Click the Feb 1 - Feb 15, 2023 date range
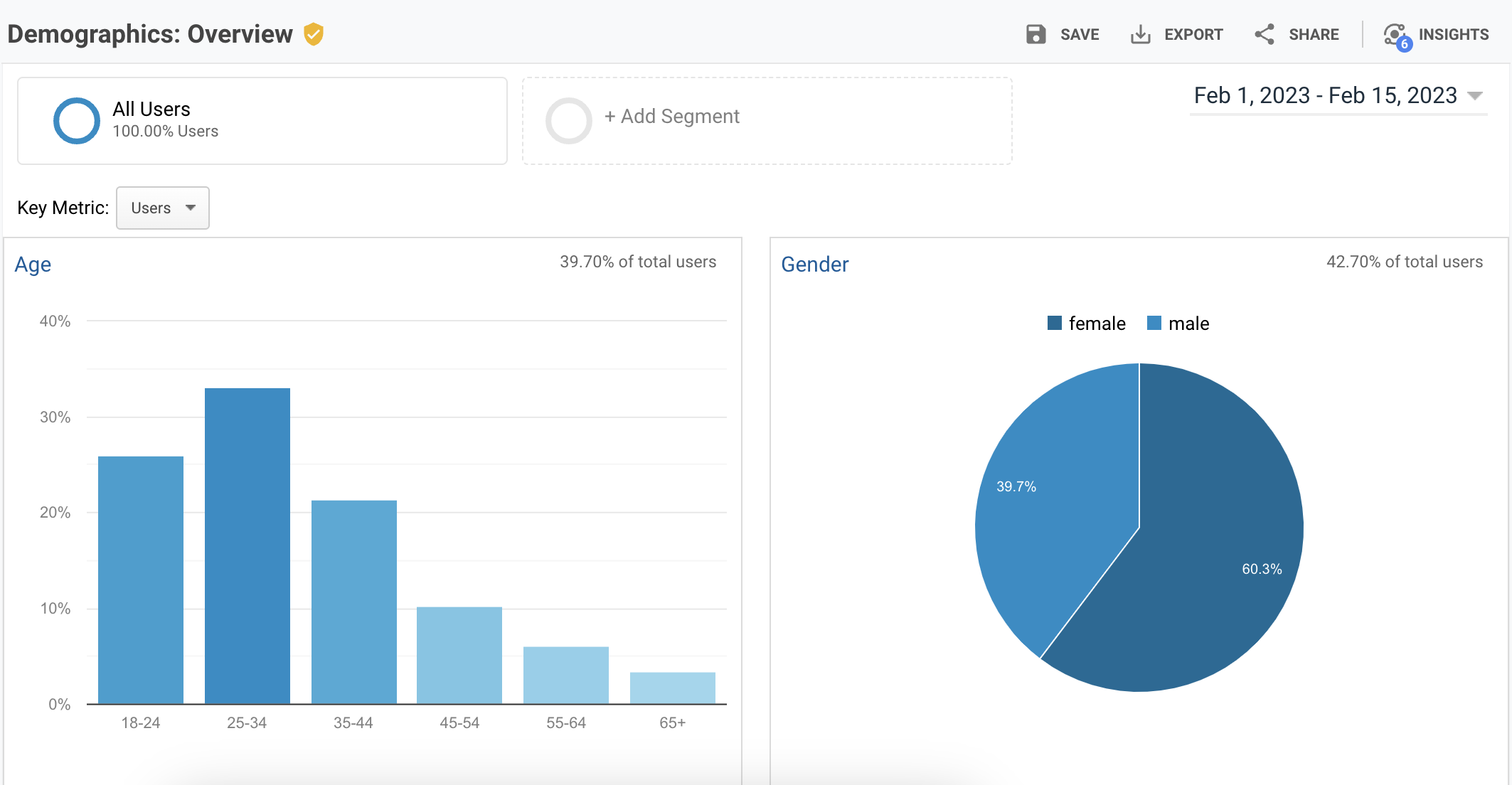 tap(1325, 95)
